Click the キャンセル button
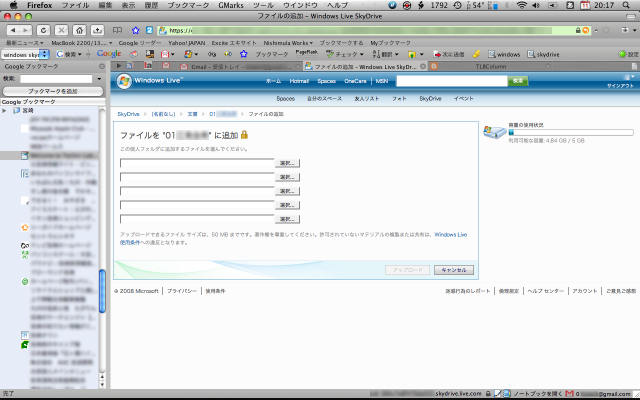The width and height of the screenshot is (640, 400). point(454,270)
